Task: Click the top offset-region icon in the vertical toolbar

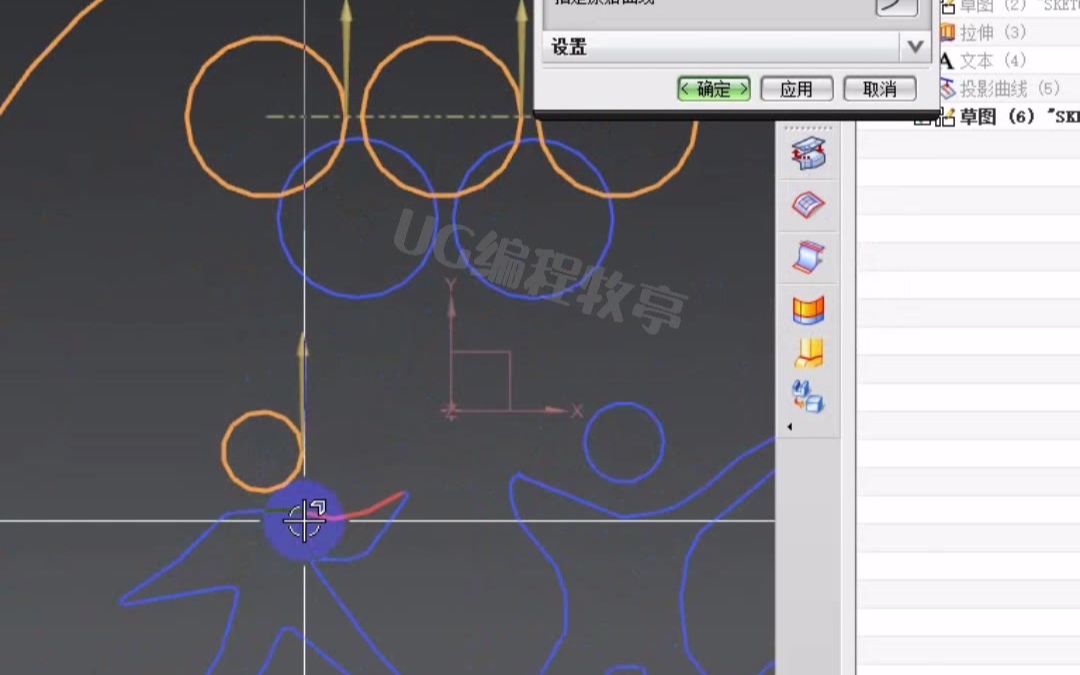Action: [808, 154]
